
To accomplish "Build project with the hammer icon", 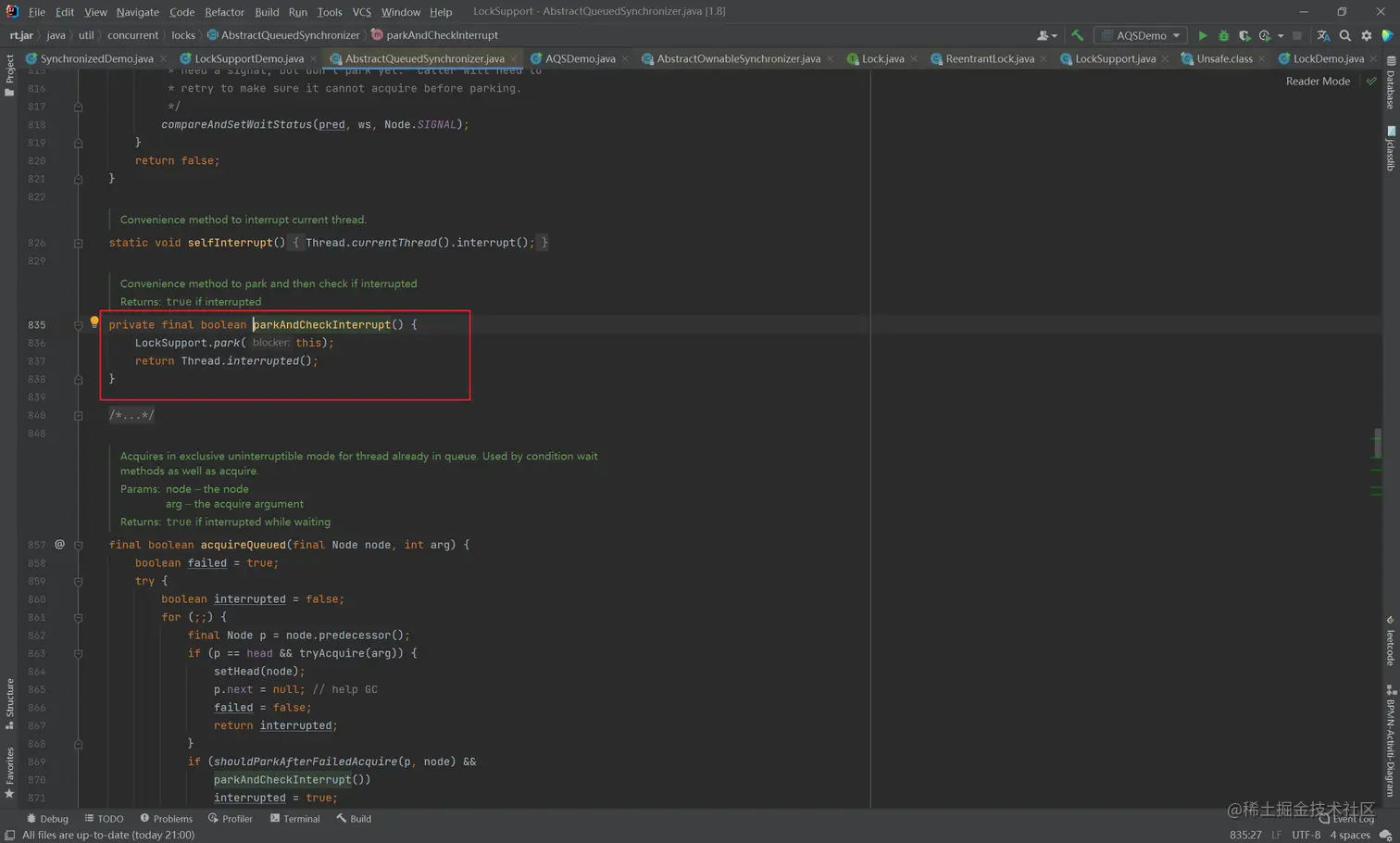I will [1077, 35].
